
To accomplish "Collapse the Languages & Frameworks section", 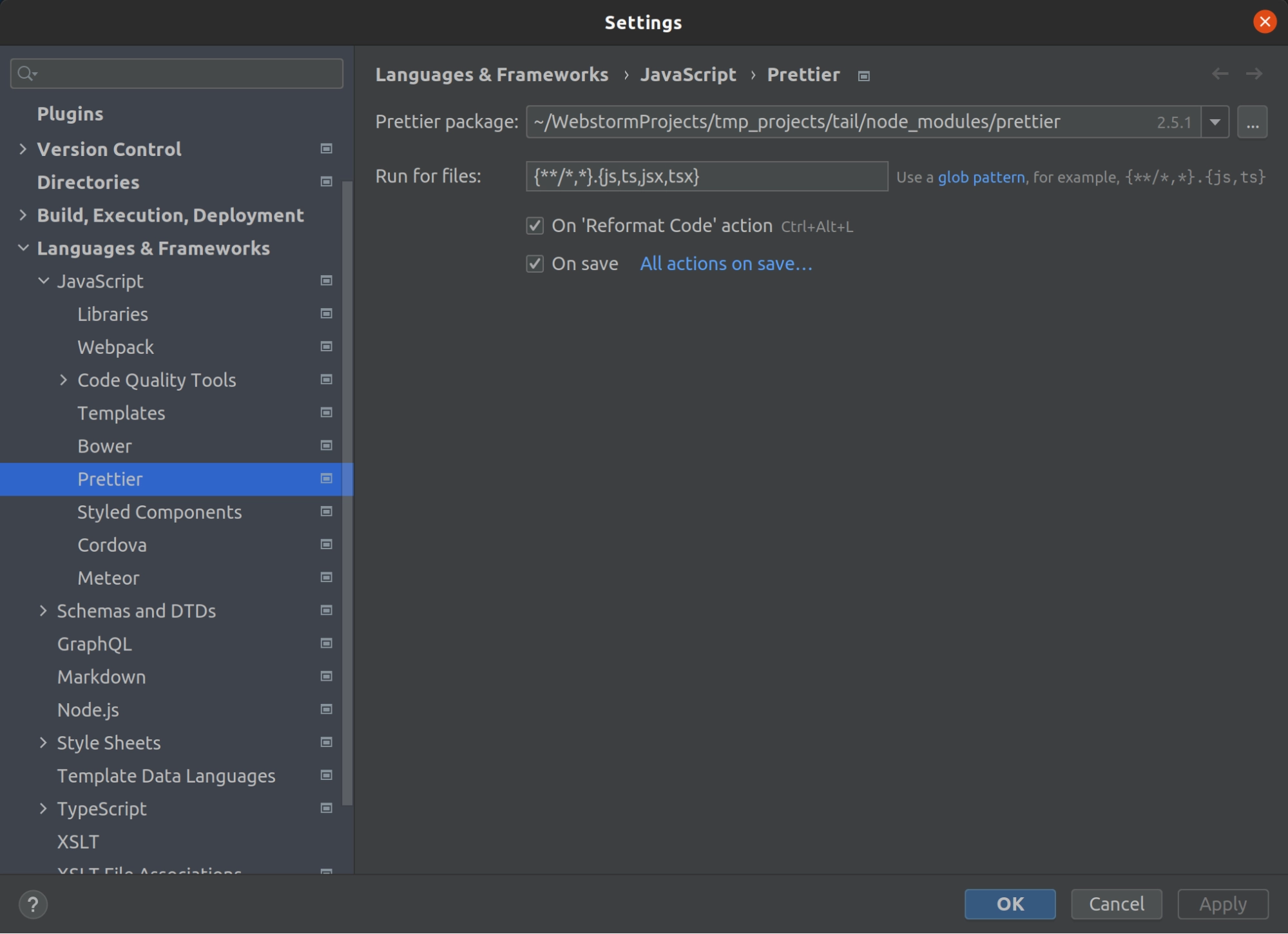I will click(x=23, y=248).
